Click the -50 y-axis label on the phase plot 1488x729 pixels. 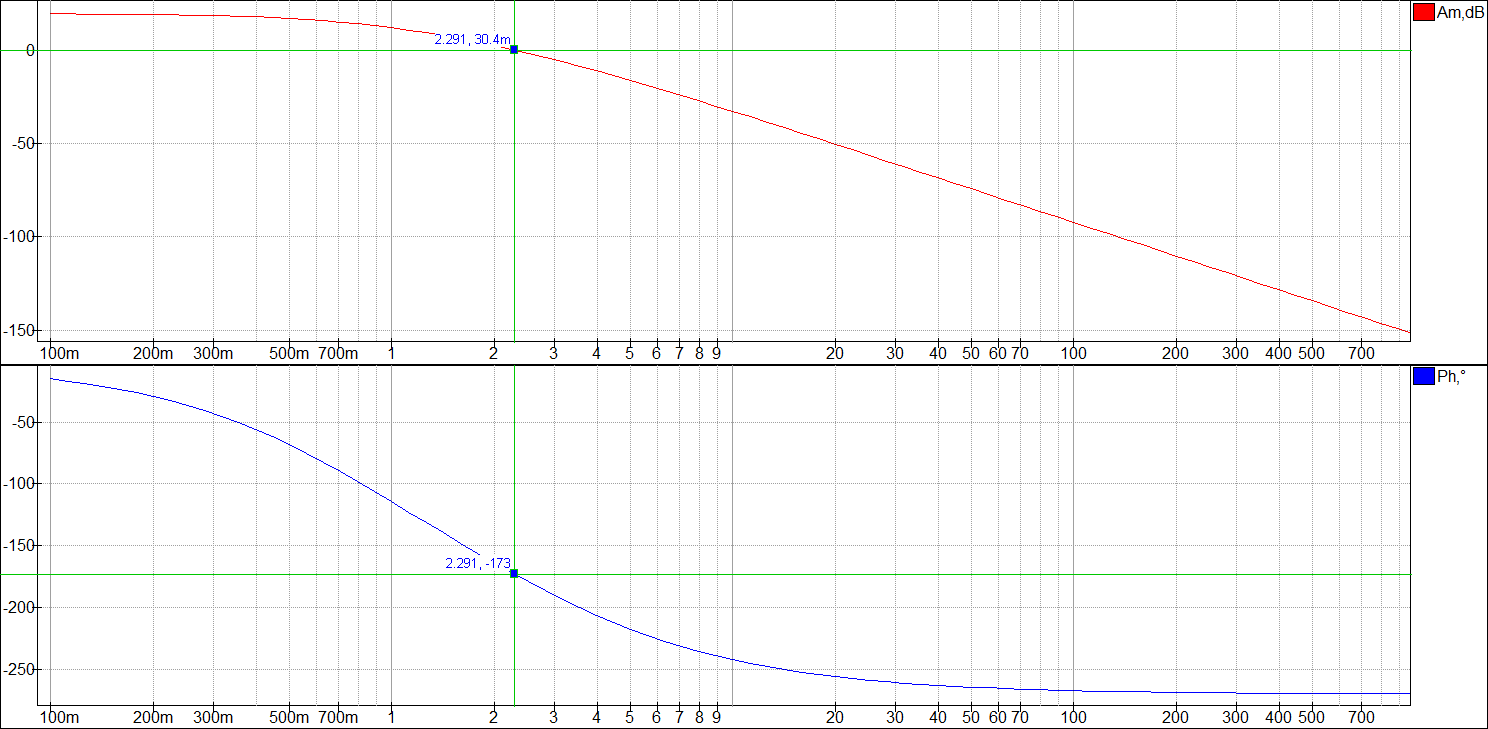(x=23, y=421)
